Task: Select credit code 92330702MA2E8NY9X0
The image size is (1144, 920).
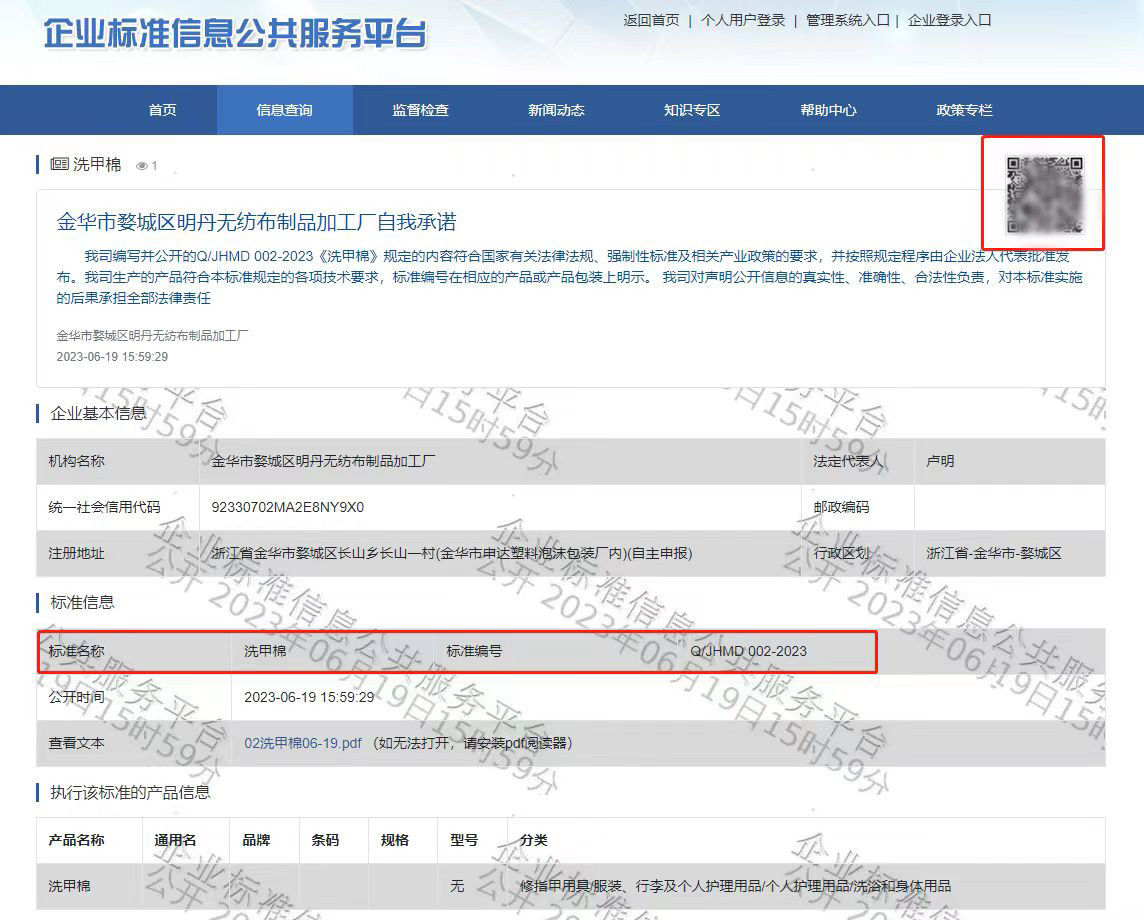Action: point(287,507)
